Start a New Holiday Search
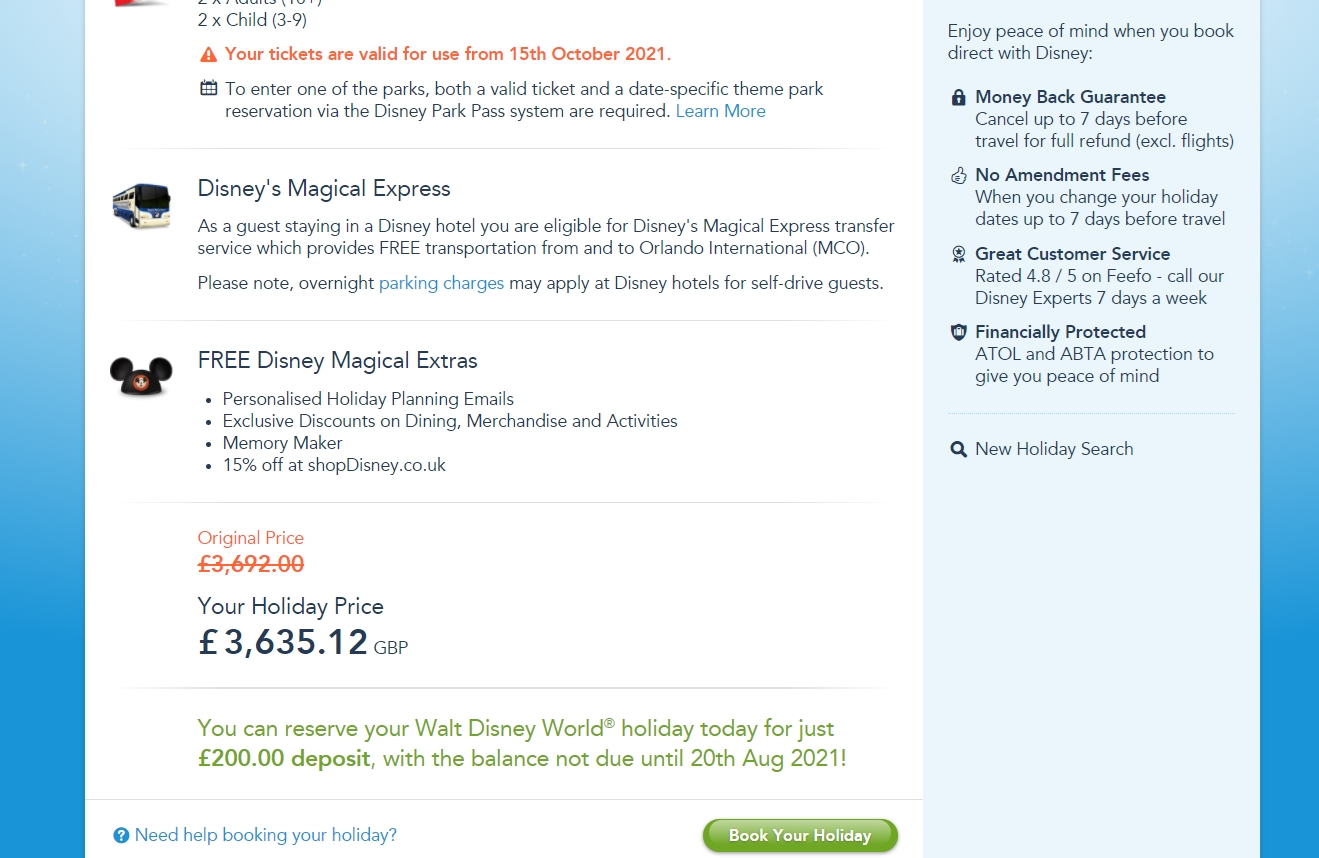Image resolution: width=1319 pixels, height=858 pixels. pos(1054,449)
